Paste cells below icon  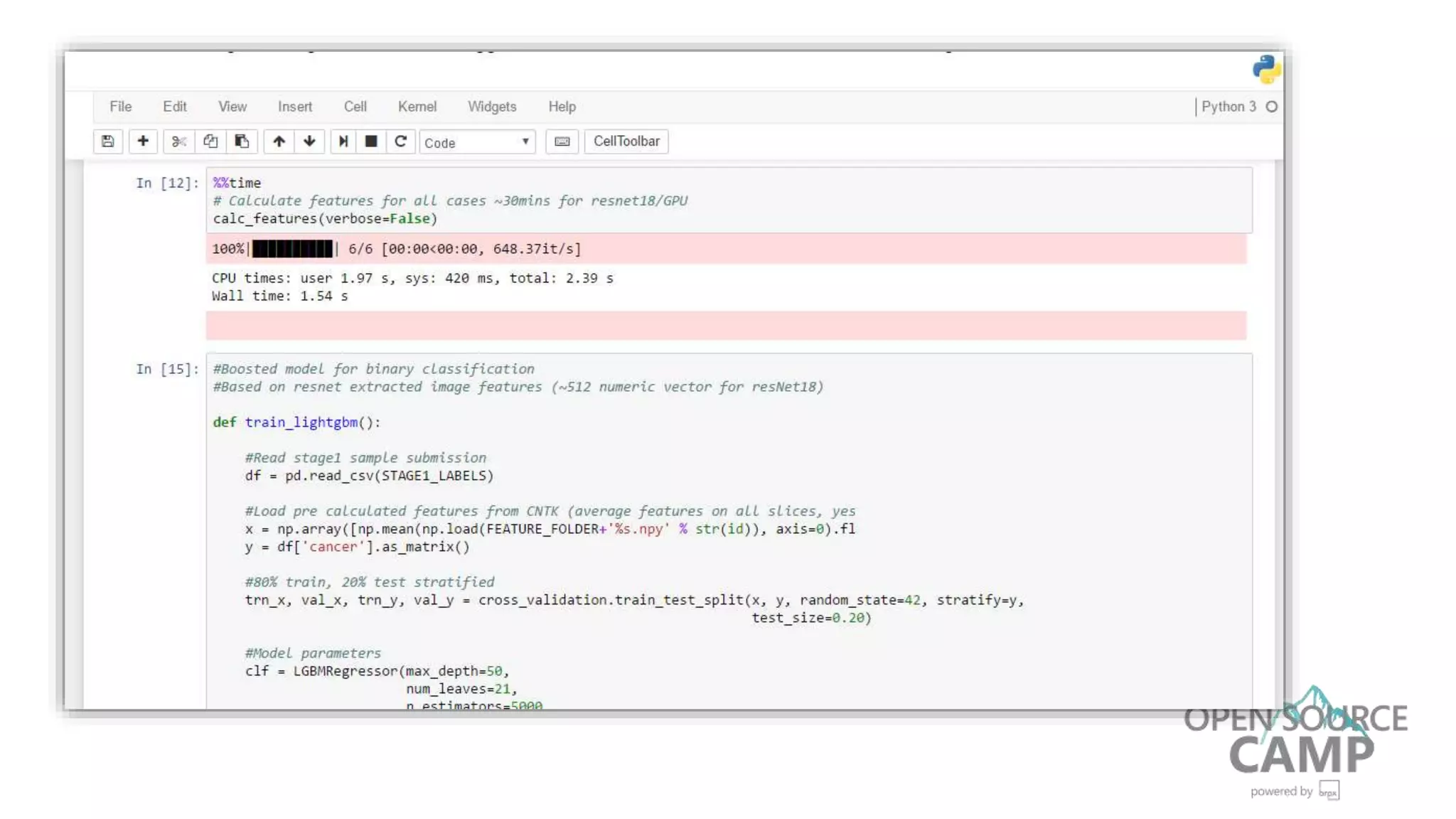(242, 141)
